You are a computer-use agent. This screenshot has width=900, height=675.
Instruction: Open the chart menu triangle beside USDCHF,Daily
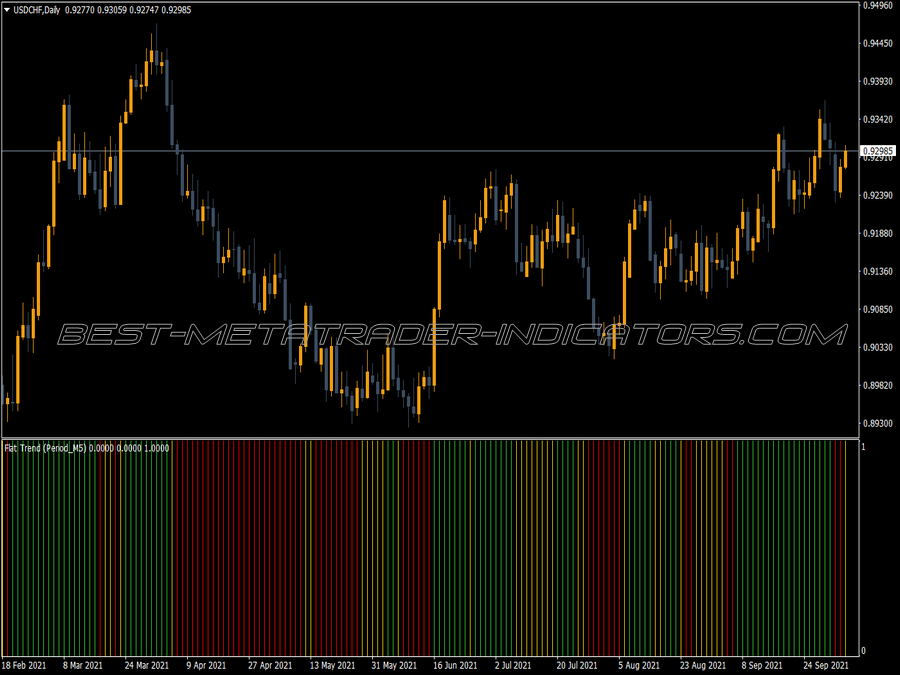tap(7, 10)
